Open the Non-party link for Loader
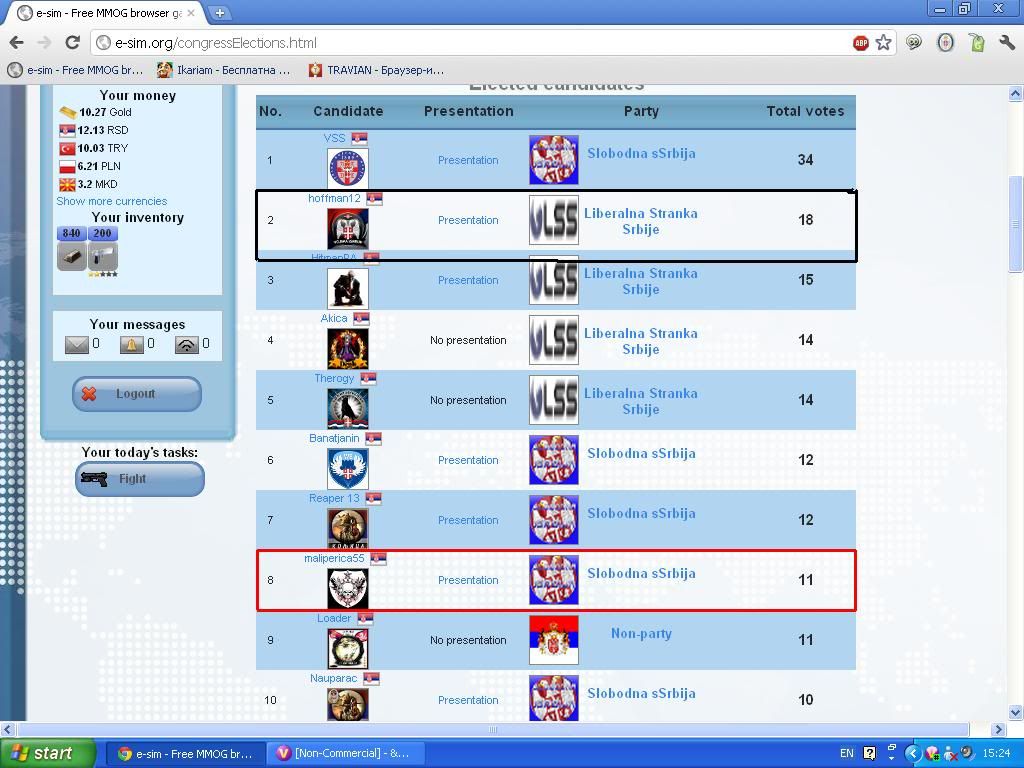Viewport: 1024px width, 768px height. click(x=641, y=633)
